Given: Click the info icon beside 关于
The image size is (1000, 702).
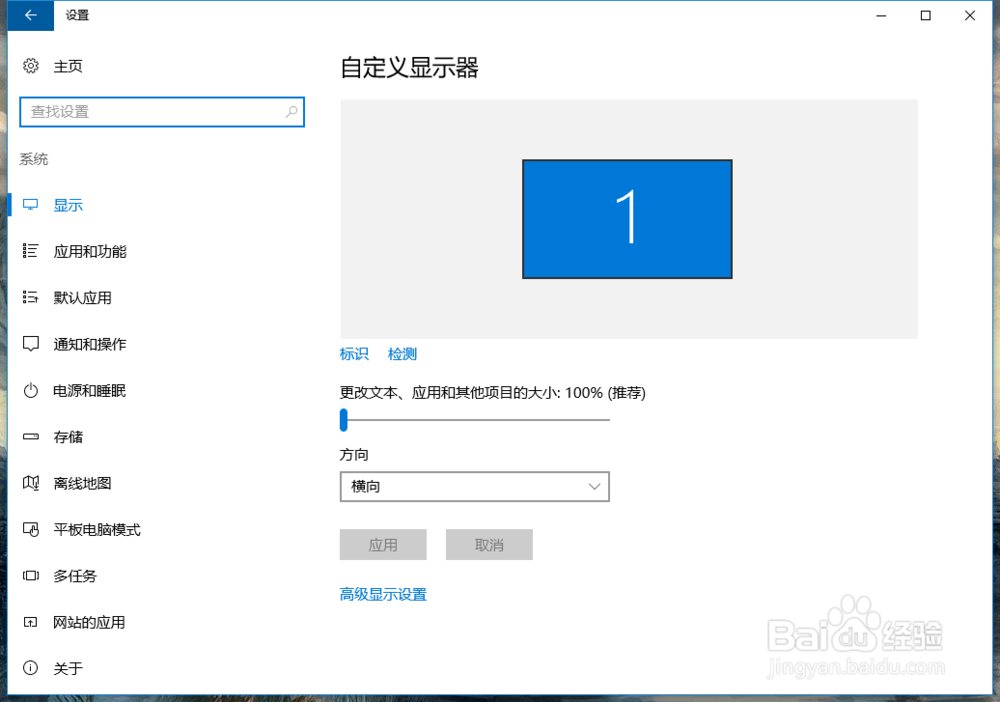Looking at the screenshot, I should click(31, 668).
